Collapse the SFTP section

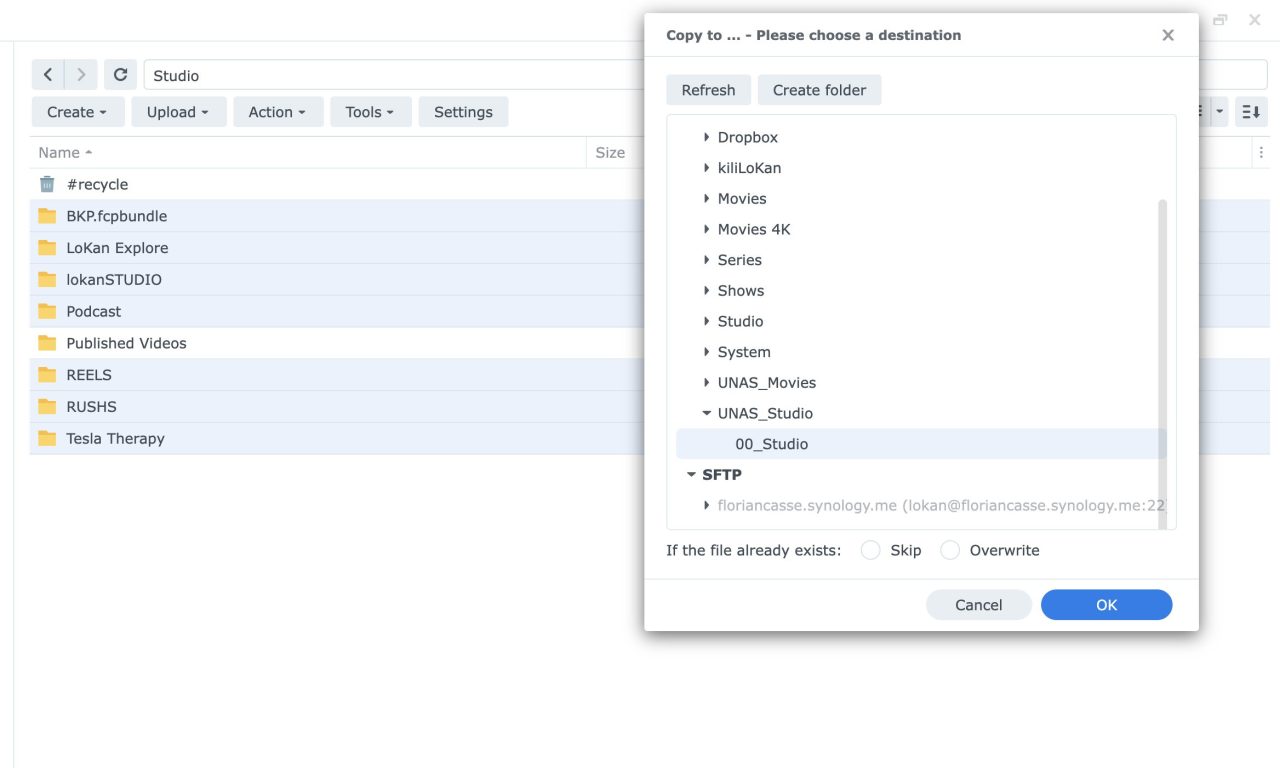pos(691,475)
